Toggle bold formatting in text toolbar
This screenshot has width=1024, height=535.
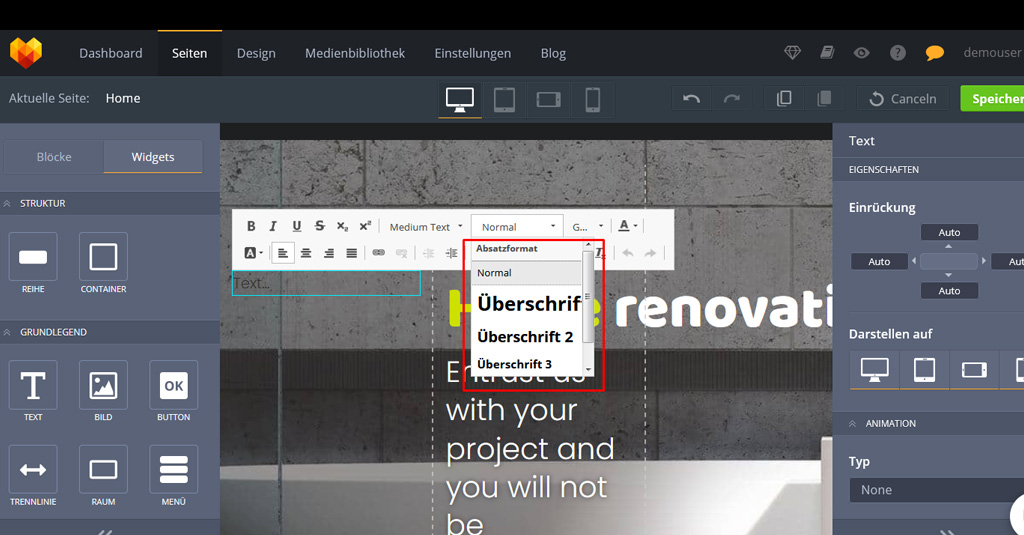(x=251, y=227)
